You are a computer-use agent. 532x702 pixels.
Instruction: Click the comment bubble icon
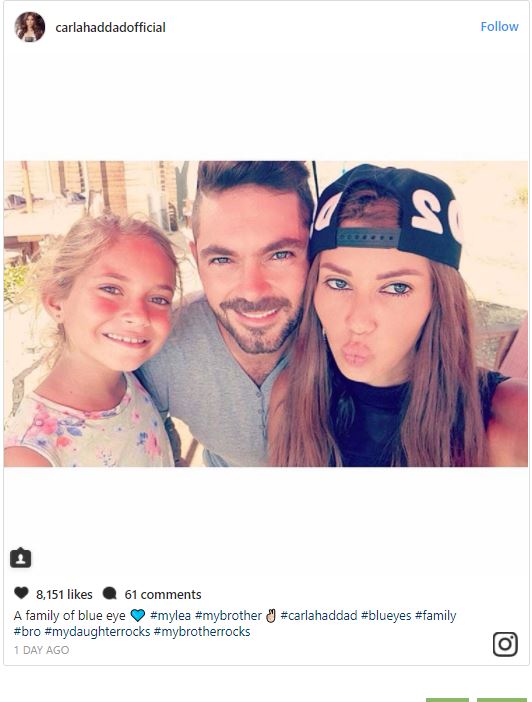109,594
